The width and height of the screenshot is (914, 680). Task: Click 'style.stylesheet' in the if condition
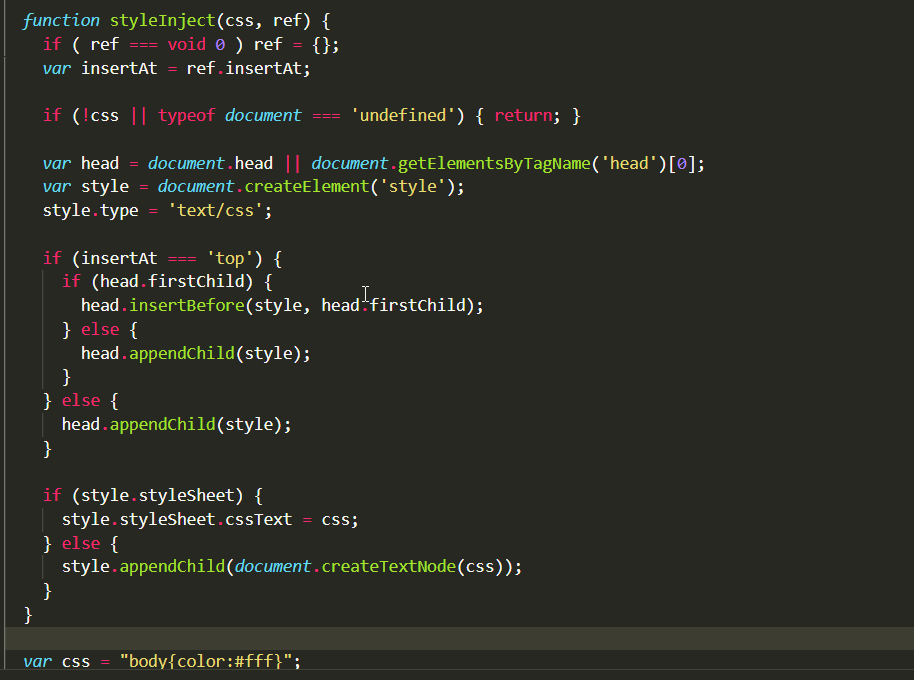[x=157, y=496]
